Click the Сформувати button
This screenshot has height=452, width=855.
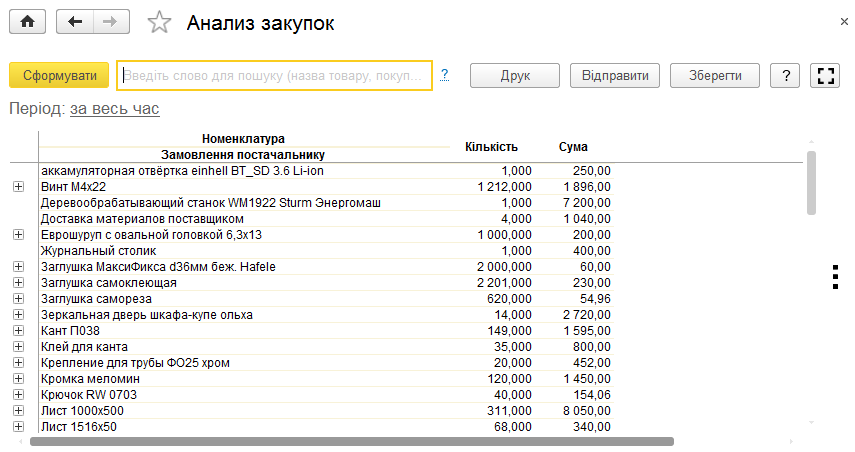[x=59, y=75]
